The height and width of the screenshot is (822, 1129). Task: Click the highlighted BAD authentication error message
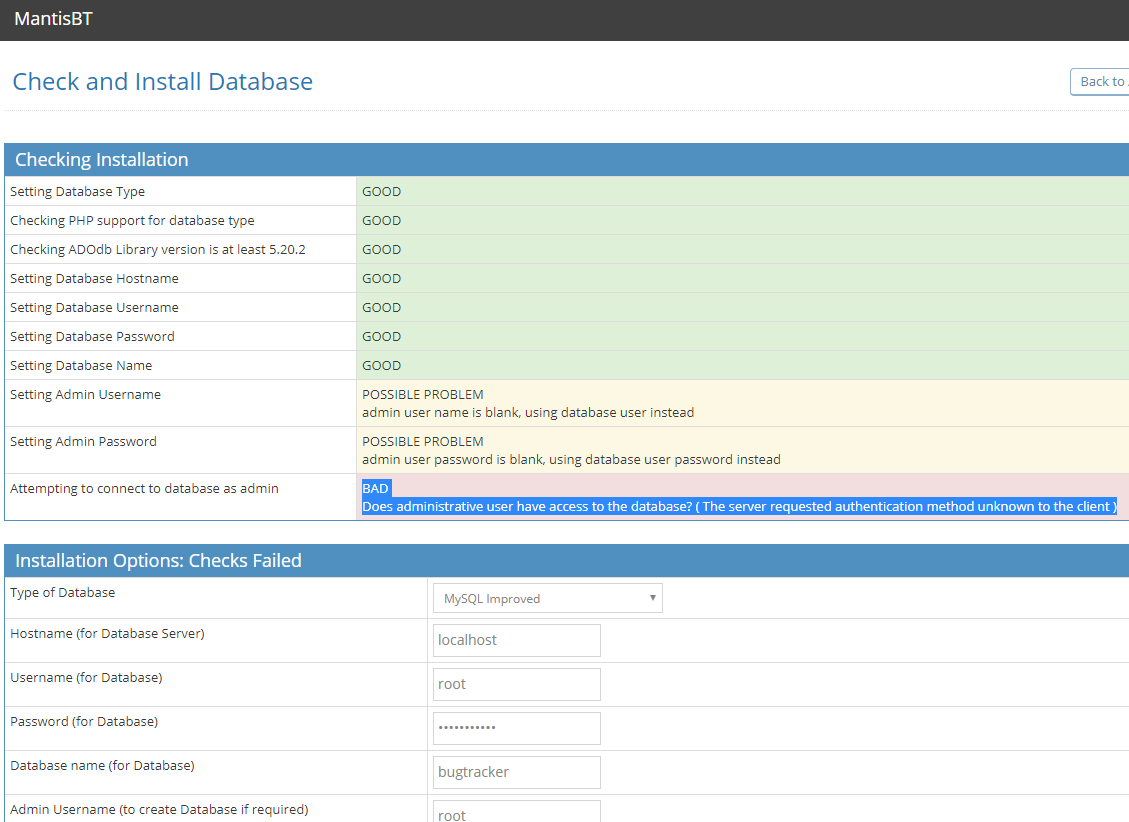(x=738, y=507)
